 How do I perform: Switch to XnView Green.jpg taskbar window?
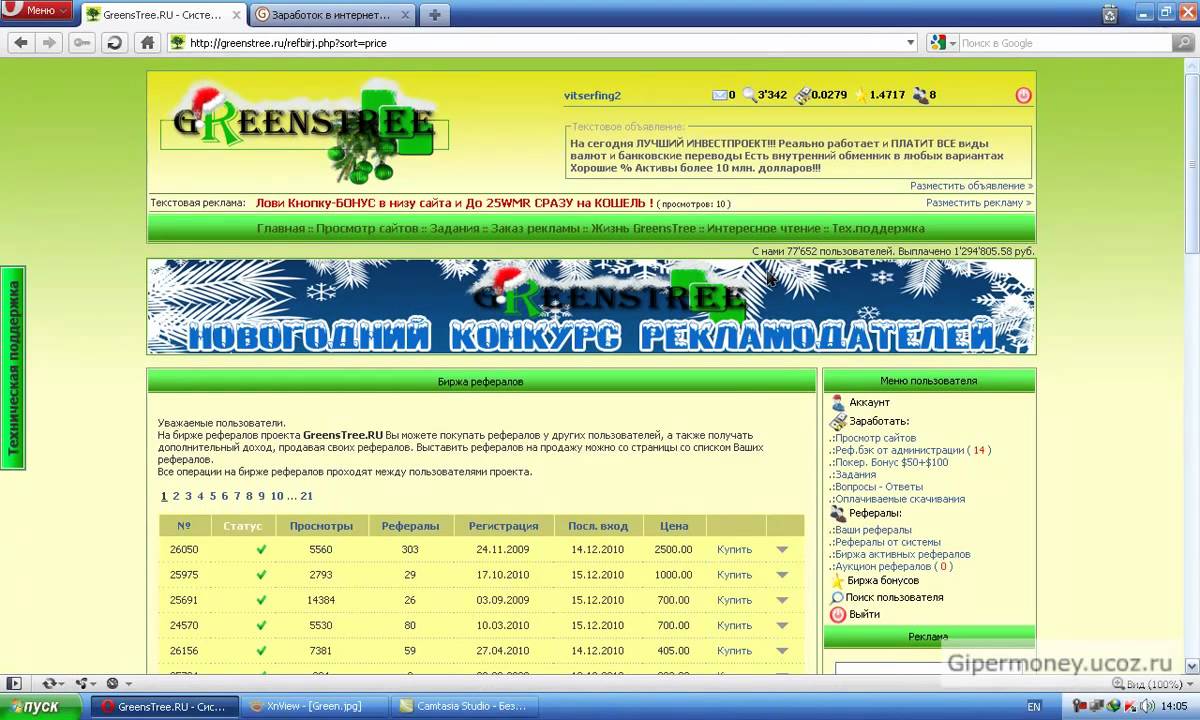coord(316,706)
